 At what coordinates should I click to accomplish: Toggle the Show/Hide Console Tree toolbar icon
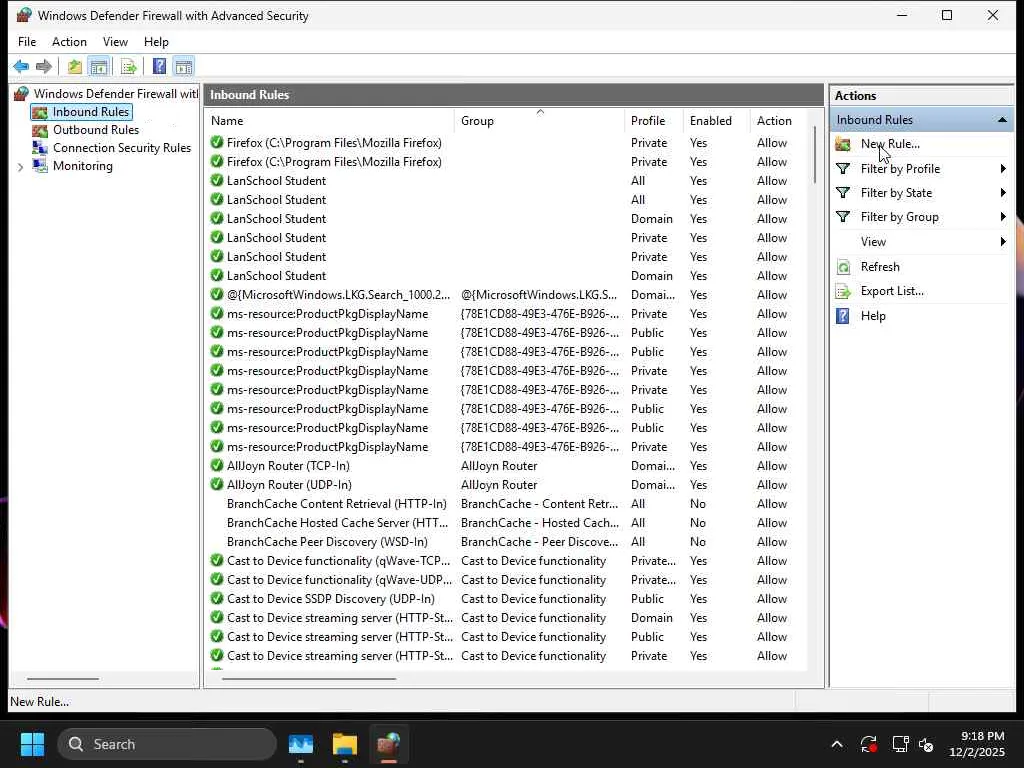coord(99,67)
